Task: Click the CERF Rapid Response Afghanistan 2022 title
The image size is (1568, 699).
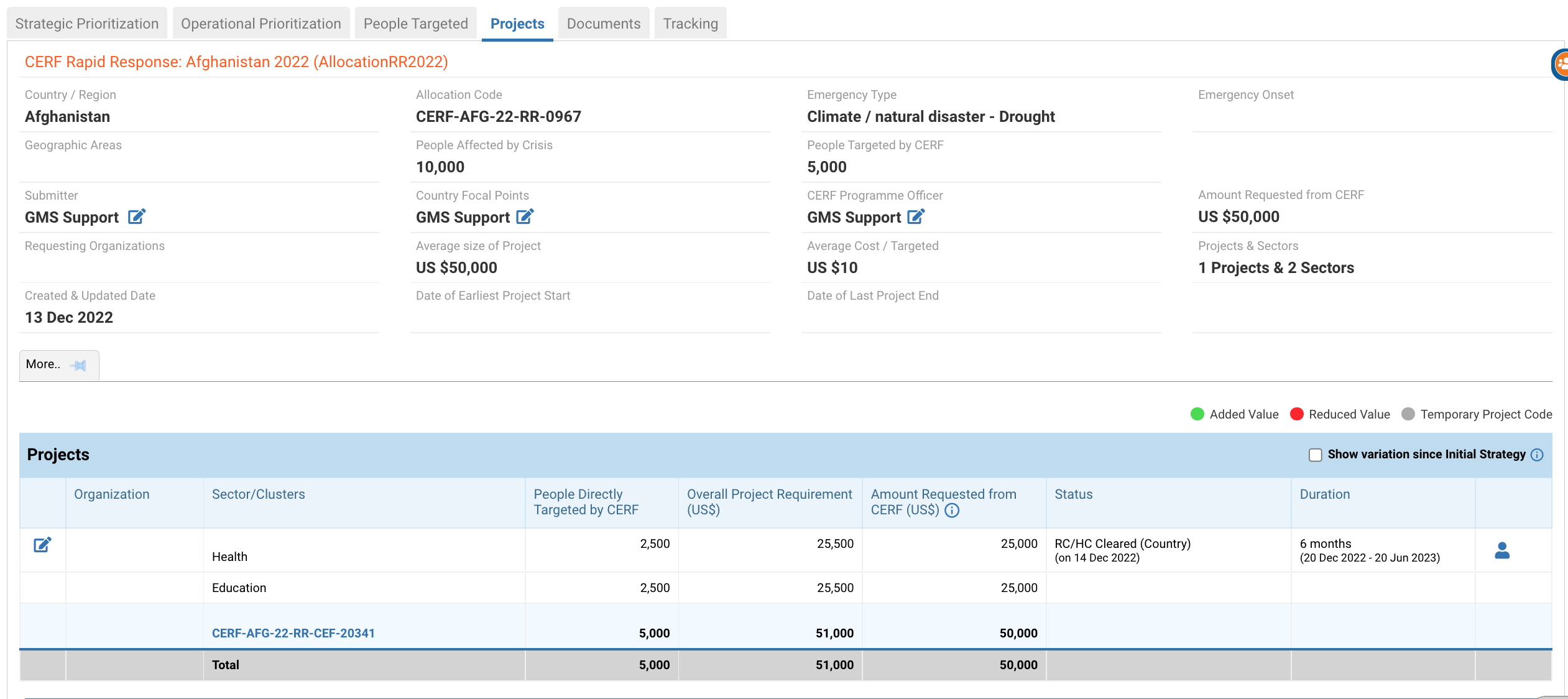Action: (x=236, y=62)
